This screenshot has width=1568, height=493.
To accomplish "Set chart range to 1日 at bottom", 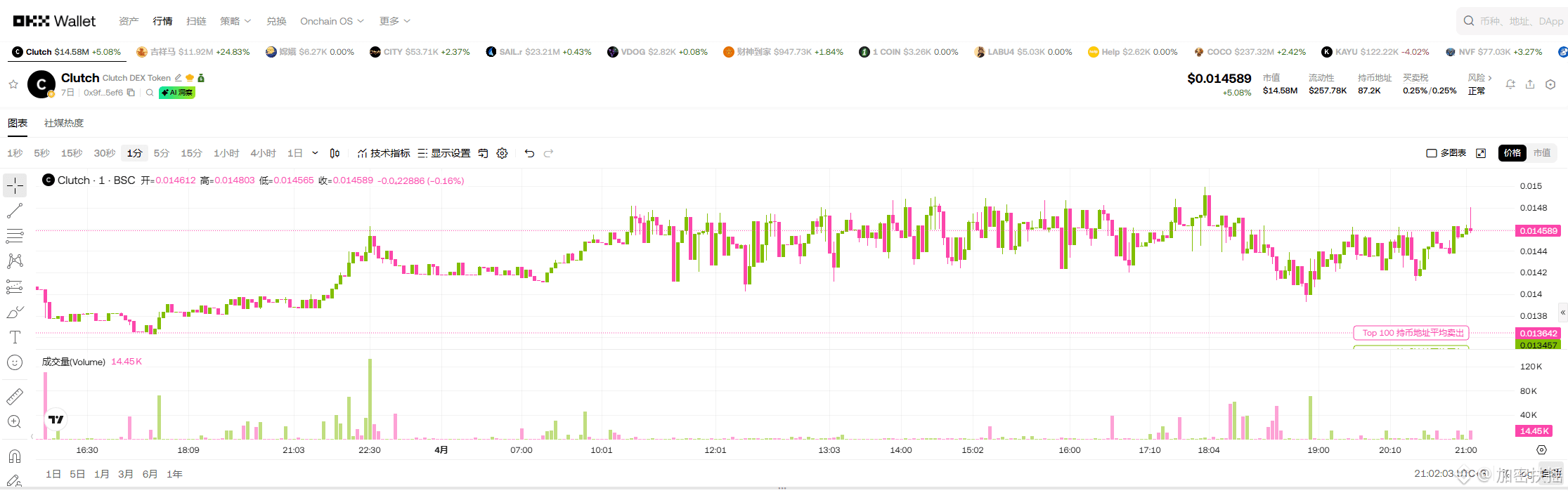I will 53,474.
